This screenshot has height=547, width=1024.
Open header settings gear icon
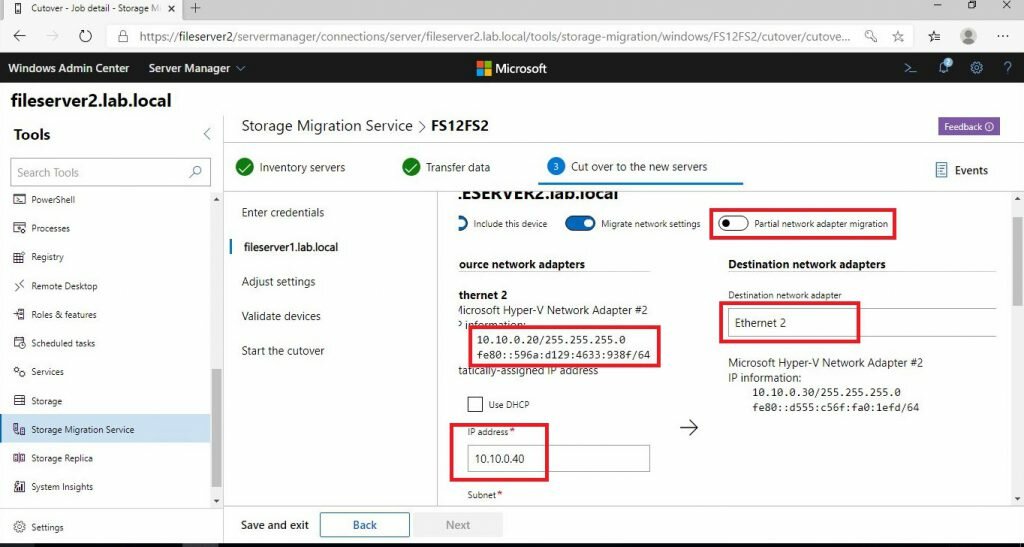[976, 68]
